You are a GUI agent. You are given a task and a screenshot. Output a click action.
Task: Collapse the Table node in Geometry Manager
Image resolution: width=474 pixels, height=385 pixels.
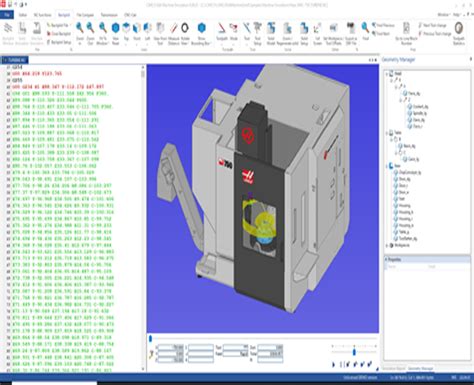point(387,133)
